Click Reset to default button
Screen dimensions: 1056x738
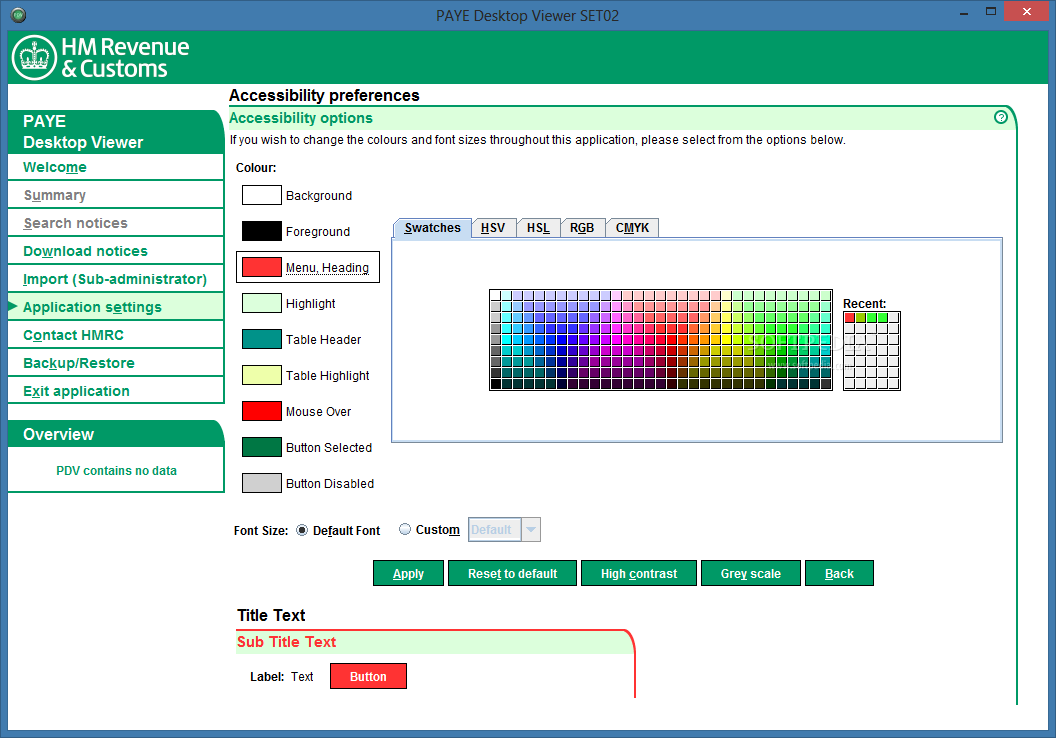512,573
